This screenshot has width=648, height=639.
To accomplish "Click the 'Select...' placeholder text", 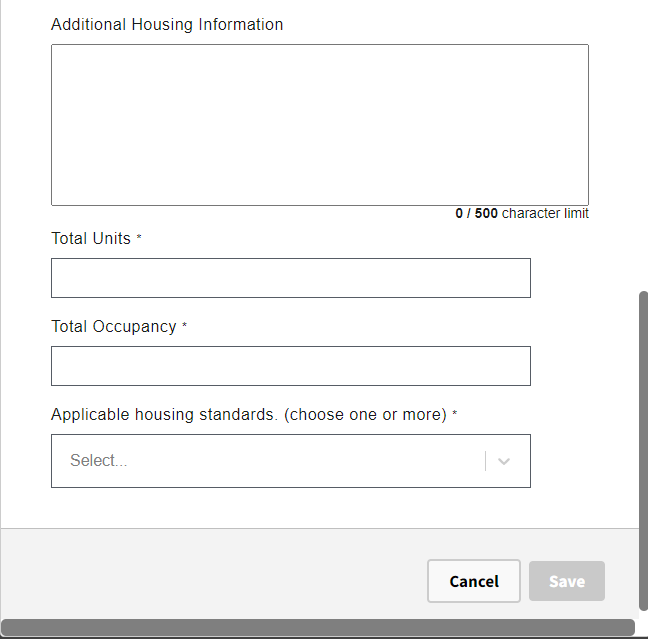I will point(99,461).
